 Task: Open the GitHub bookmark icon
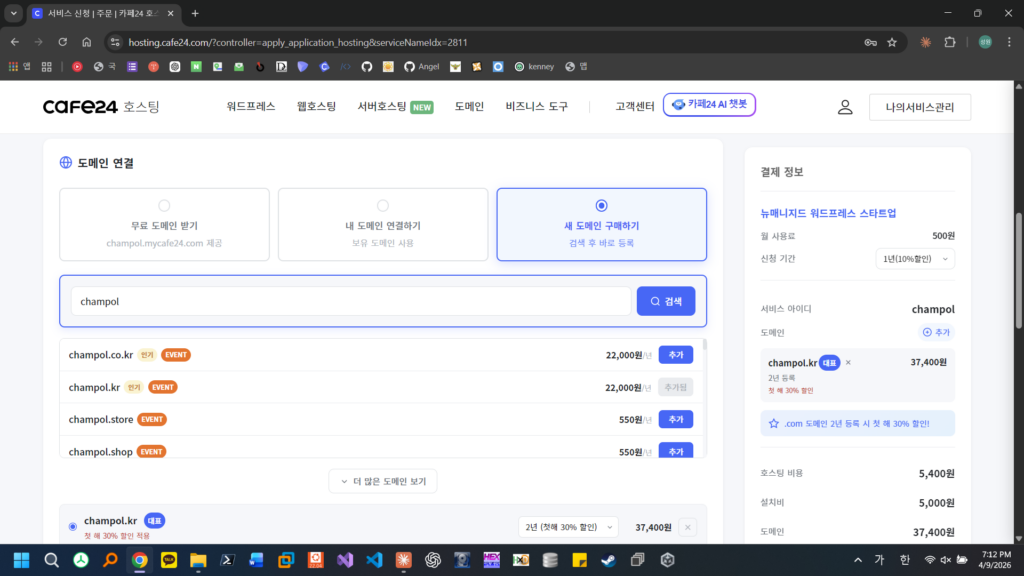[366, 67]
